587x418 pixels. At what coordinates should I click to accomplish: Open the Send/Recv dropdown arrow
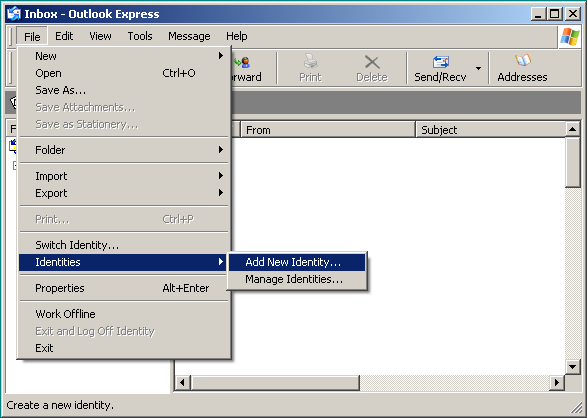click(x=478, y=68)
